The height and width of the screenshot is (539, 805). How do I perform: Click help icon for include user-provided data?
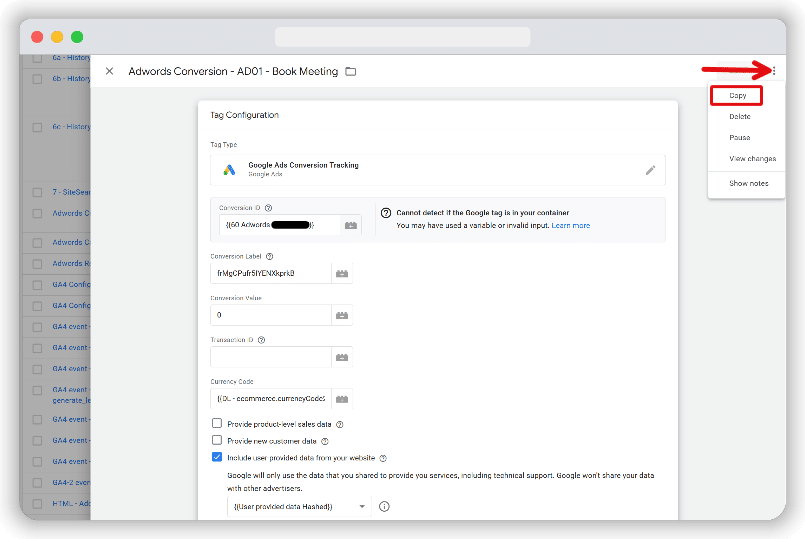pos(382,458)
